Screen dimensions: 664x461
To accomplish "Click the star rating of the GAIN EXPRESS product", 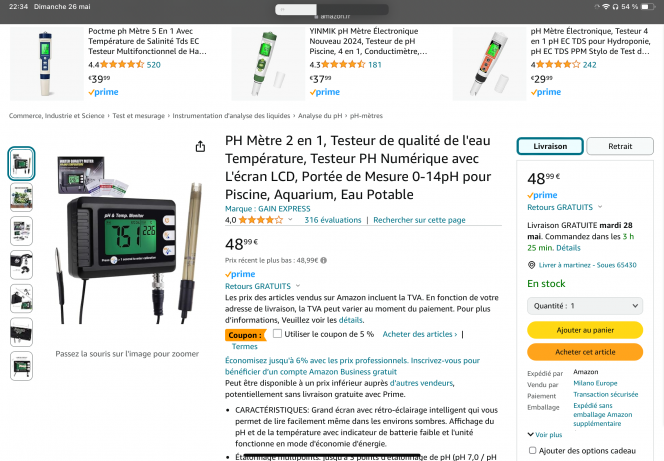I will pyautogui.click(x=260, y=220).
